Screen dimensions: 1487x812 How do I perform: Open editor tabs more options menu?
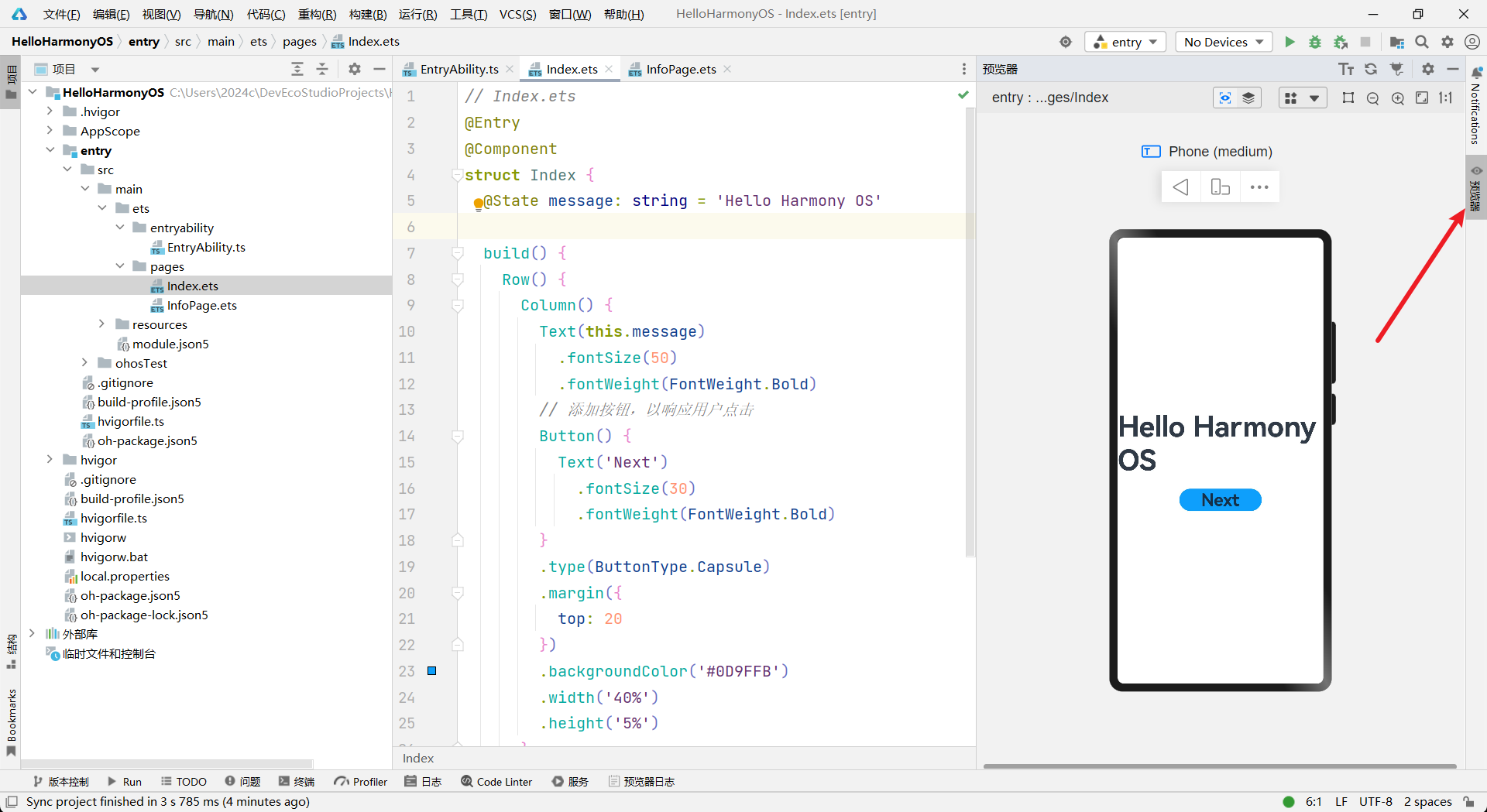964,69
